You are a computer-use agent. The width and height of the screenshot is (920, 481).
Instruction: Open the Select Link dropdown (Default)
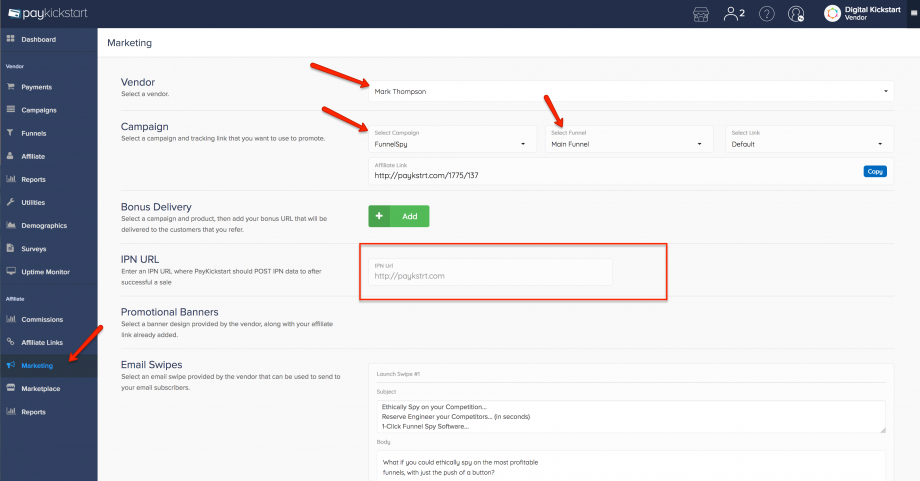[x=809, y=139]
